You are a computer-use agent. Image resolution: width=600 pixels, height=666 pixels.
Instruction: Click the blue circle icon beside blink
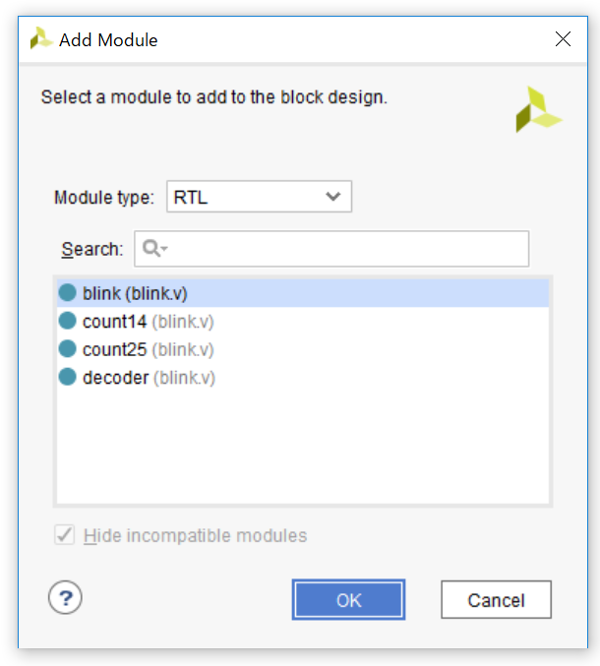[x=67, y=293]
